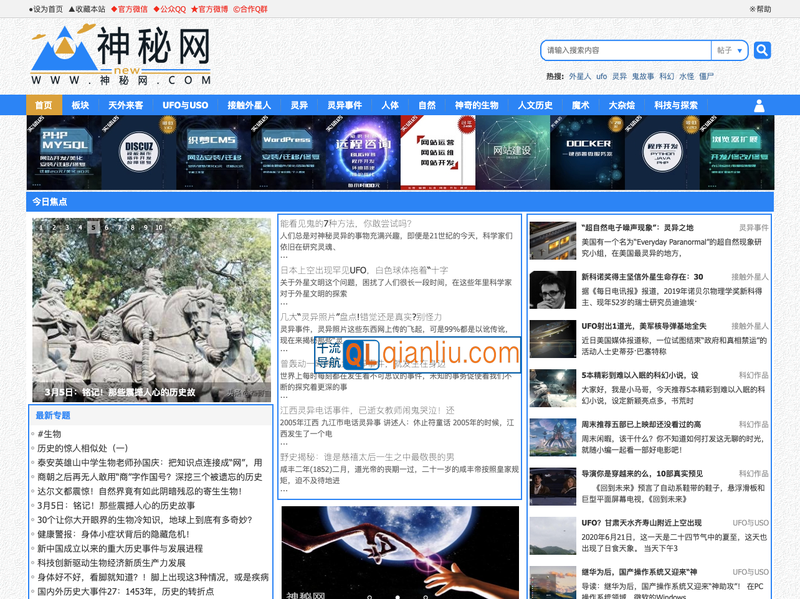
Task: Click the 神秘网 site logo
Action: [x=122, y=56]
